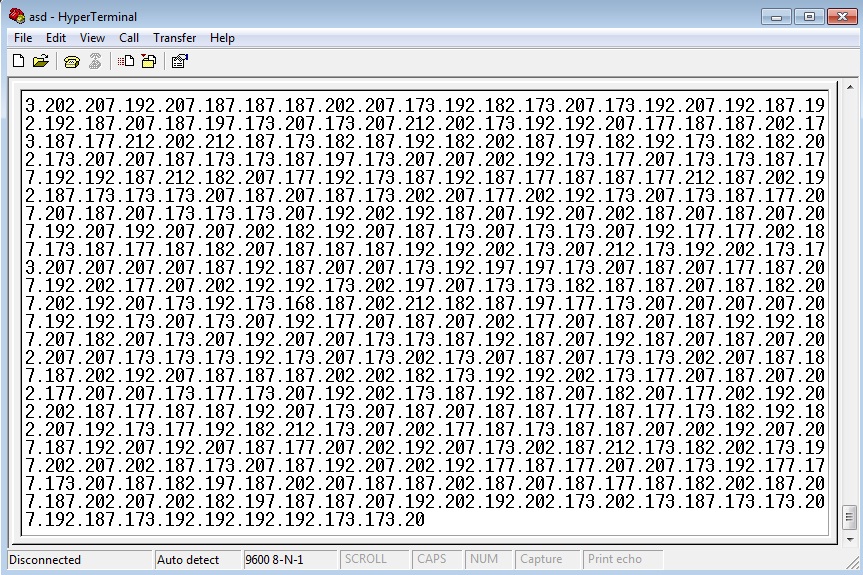Click the Capture status indicator
863x575 pixels.
[548, 560]
